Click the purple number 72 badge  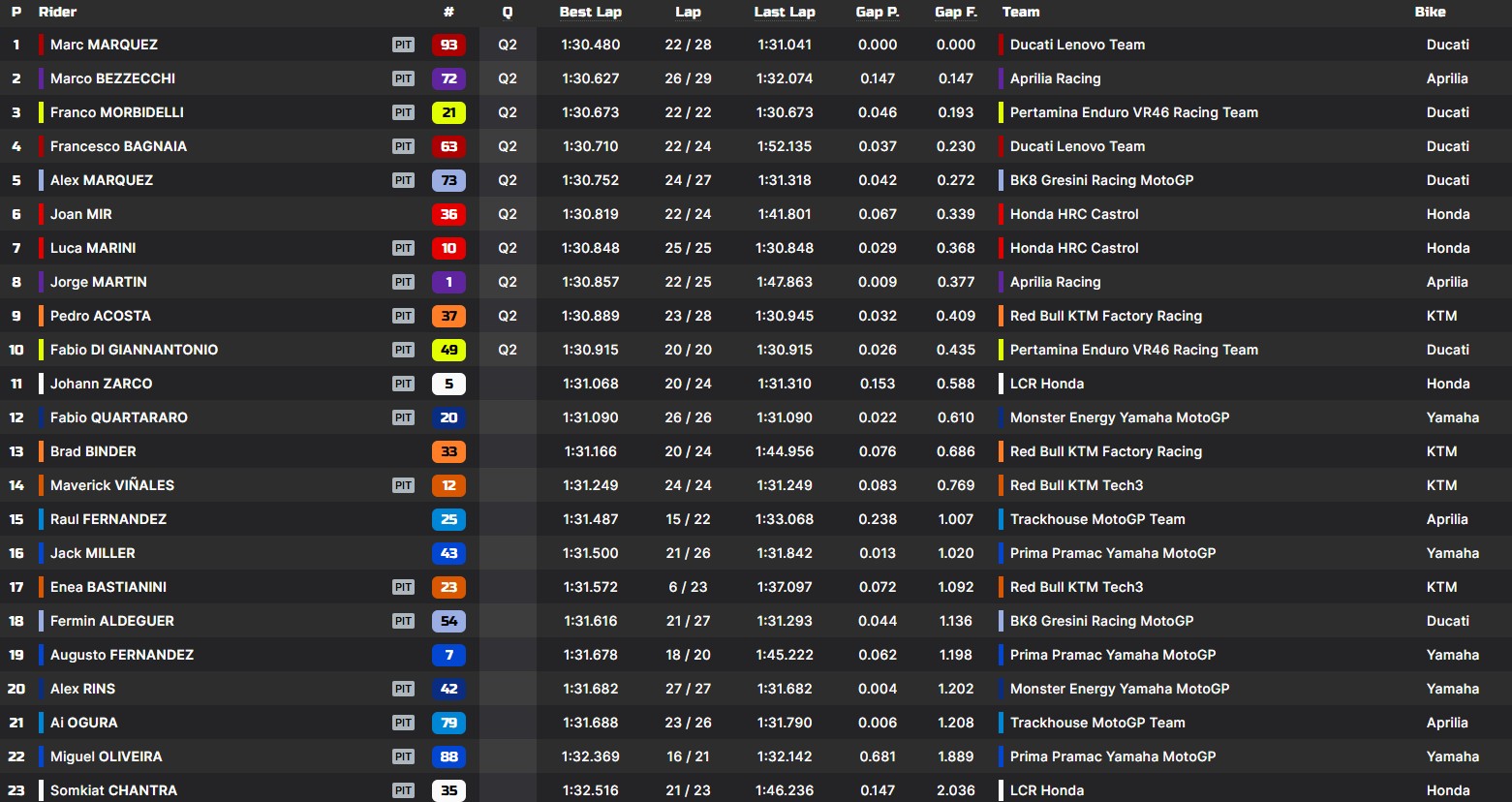448,78
